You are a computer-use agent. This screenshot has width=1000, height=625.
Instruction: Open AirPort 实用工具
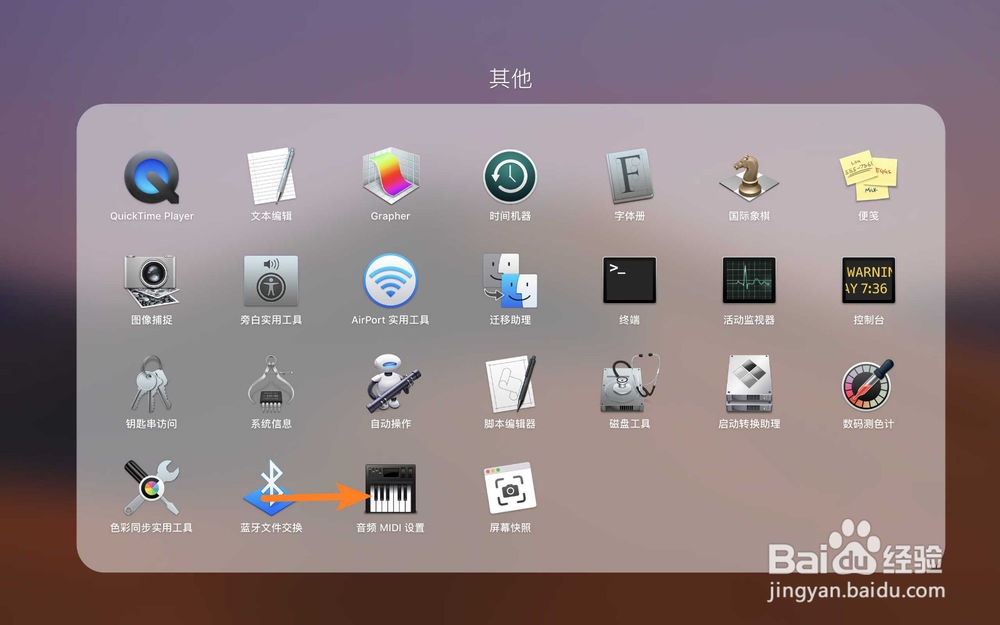390,281
